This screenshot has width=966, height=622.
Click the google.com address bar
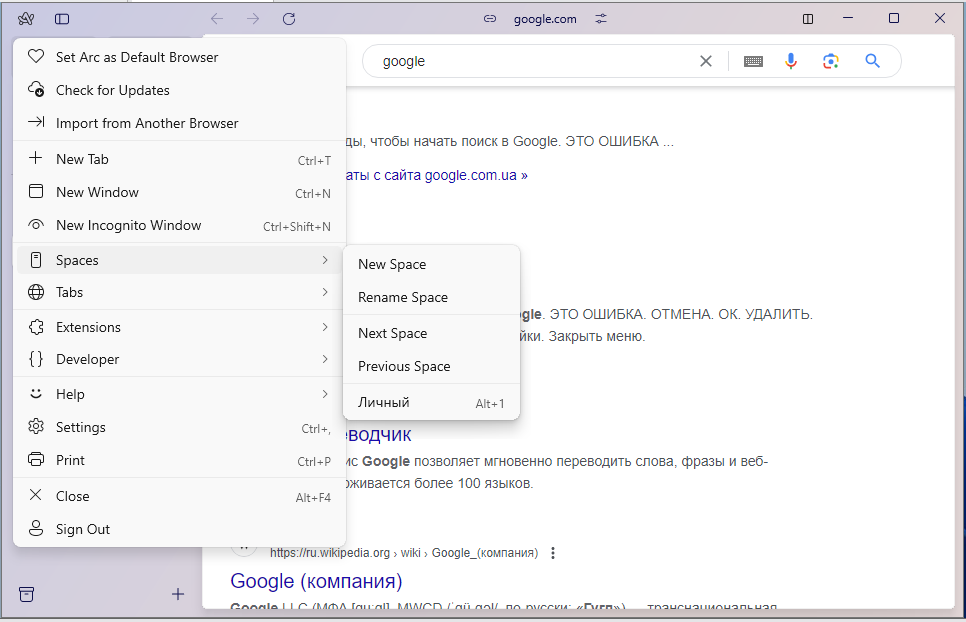click(545, 19)
